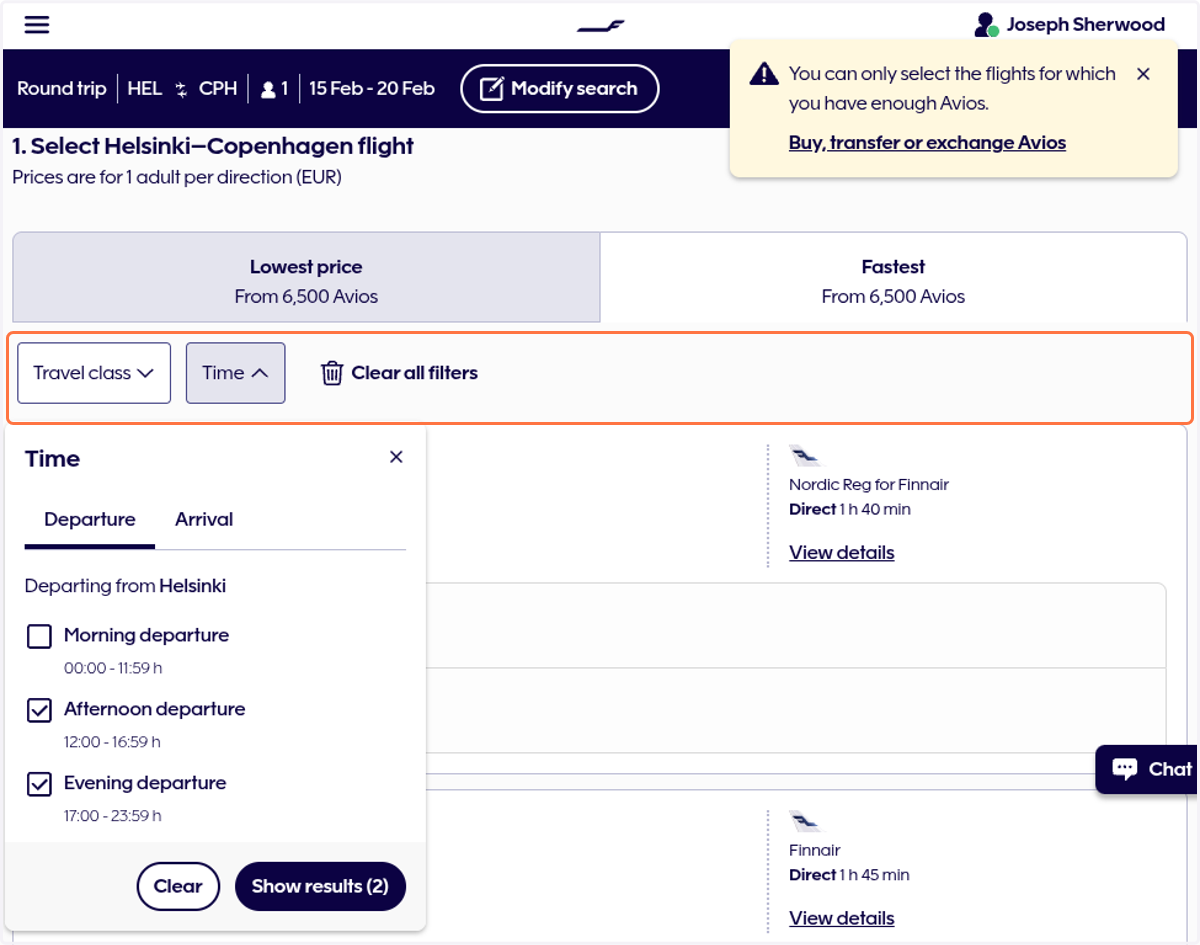Uncheck the Evening departure checkbox
The height and width of the screenshot is (945, 1200).
pyautogui.click(x=39, y=784)
